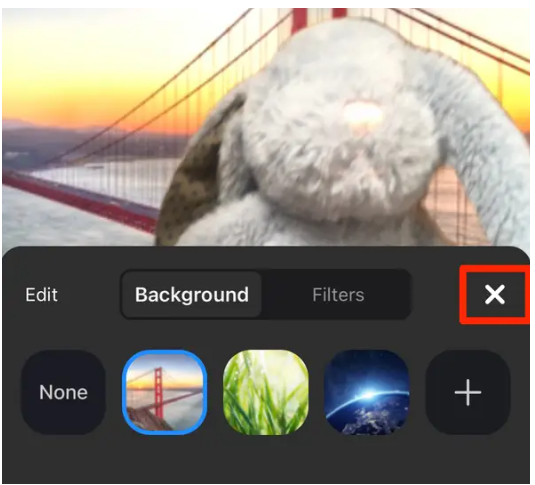Pick the Earth from space background
The image size is (535, 485).
(x=367, y=392)
